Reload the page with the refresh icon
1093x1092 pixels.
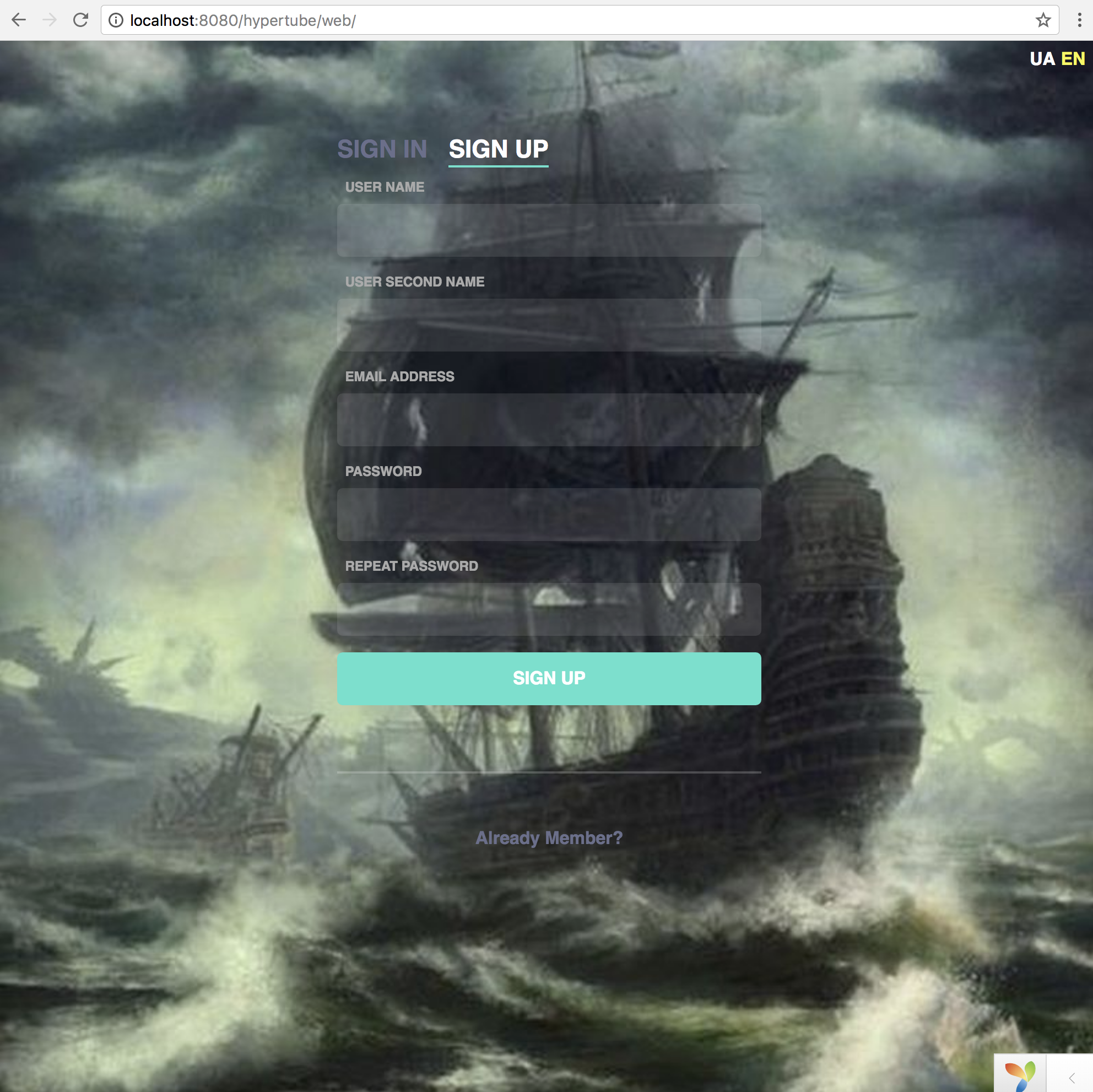81,20
